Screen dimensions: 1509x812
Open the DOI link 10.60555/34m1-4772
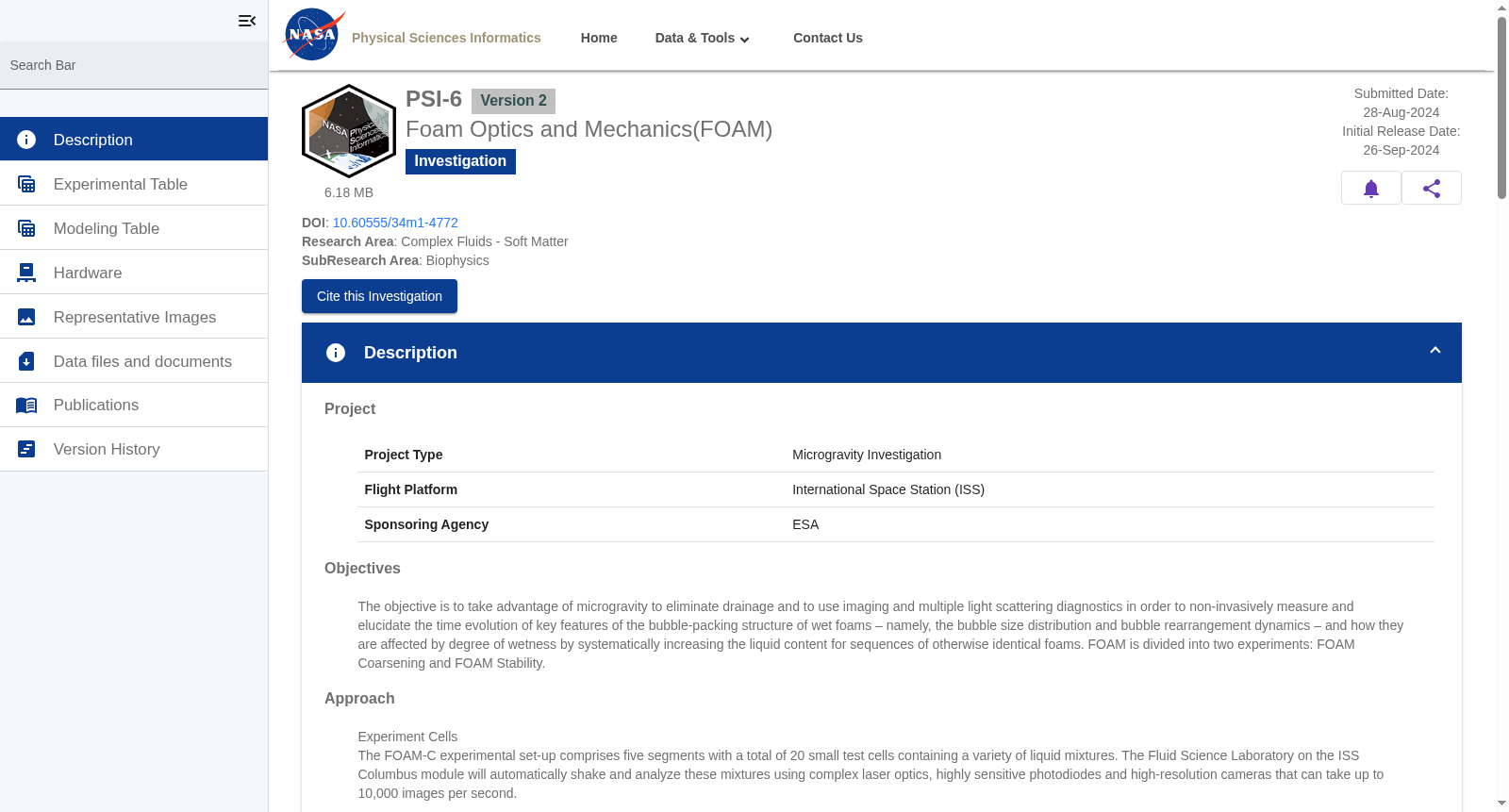395,223
